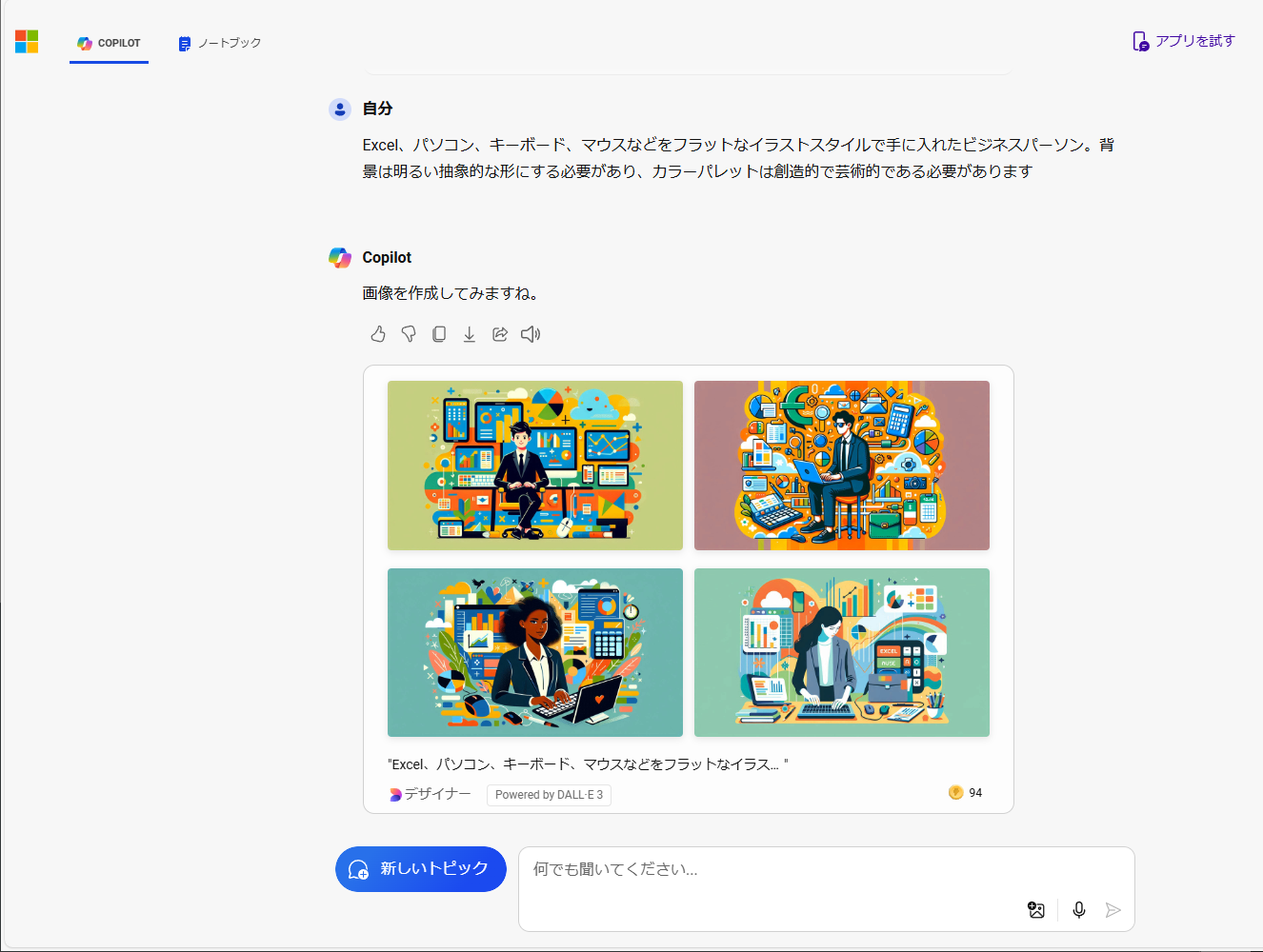Share the response via the share icon
This screenshot has width=1263, height=952.
click(499, 334)
